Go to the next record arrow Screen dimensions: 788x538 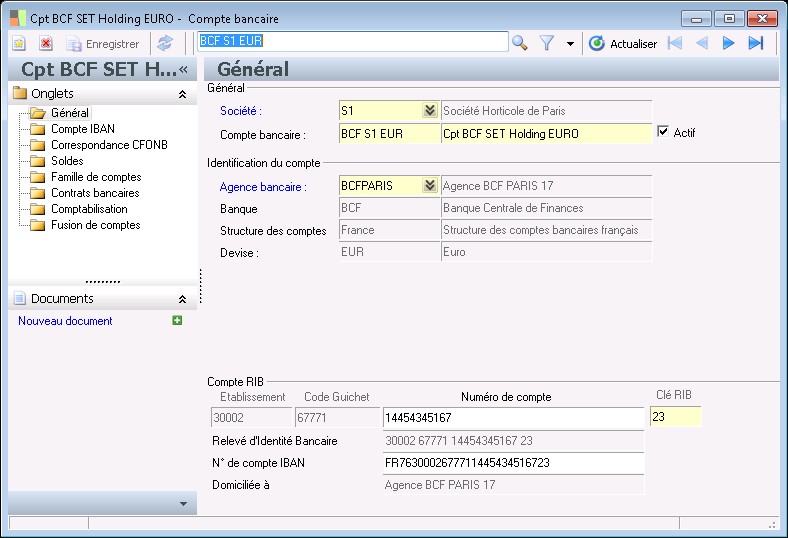click(x=729, y=43)
